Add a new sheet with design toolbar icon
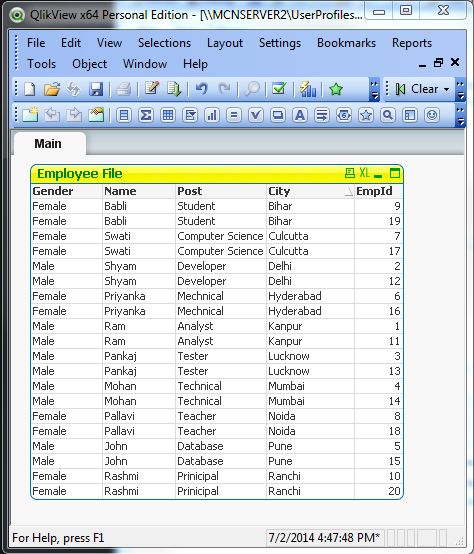 [x=30, y=115]
